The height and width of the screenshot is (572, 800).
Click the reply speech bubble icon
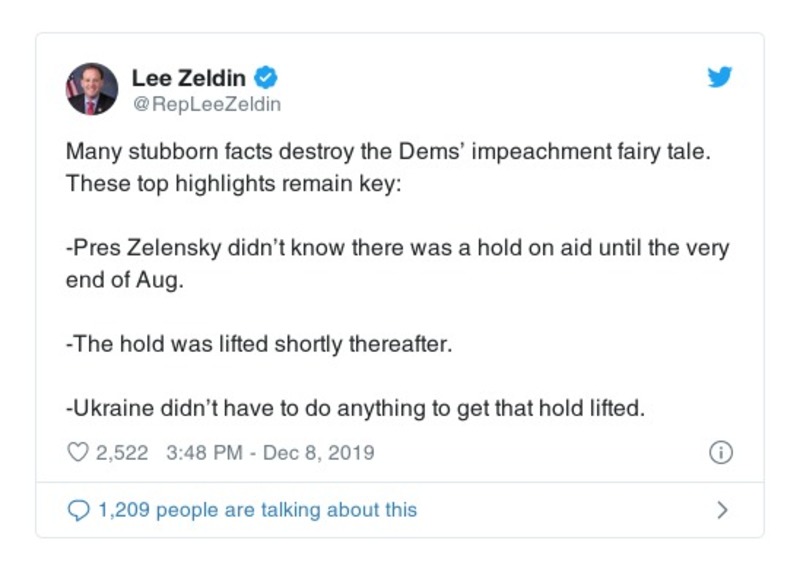coord(78,510)
